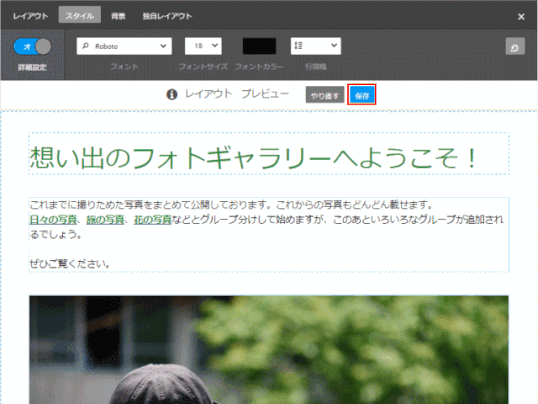Image resolution: width=538 pixels, height=404 pixels.
Task: Click the やり直す button
Action: click(325, 95)
